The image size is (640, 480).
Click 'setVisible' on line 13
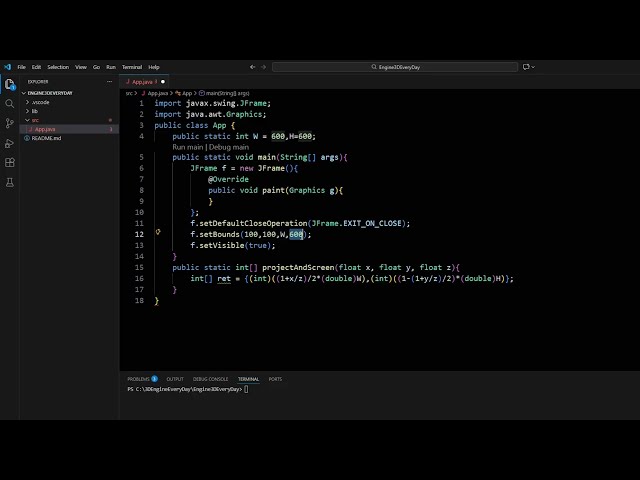coord(222,246)
